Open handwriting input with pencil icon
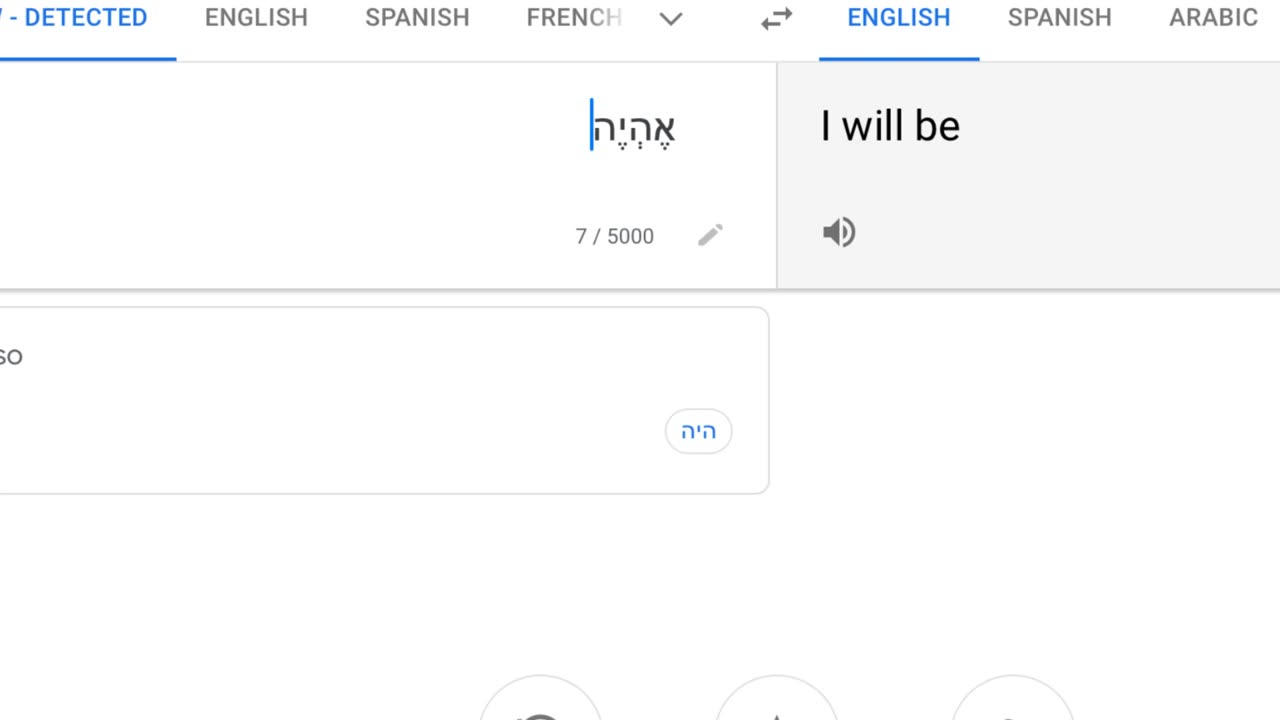1280x720 pixels. point(710,235)
